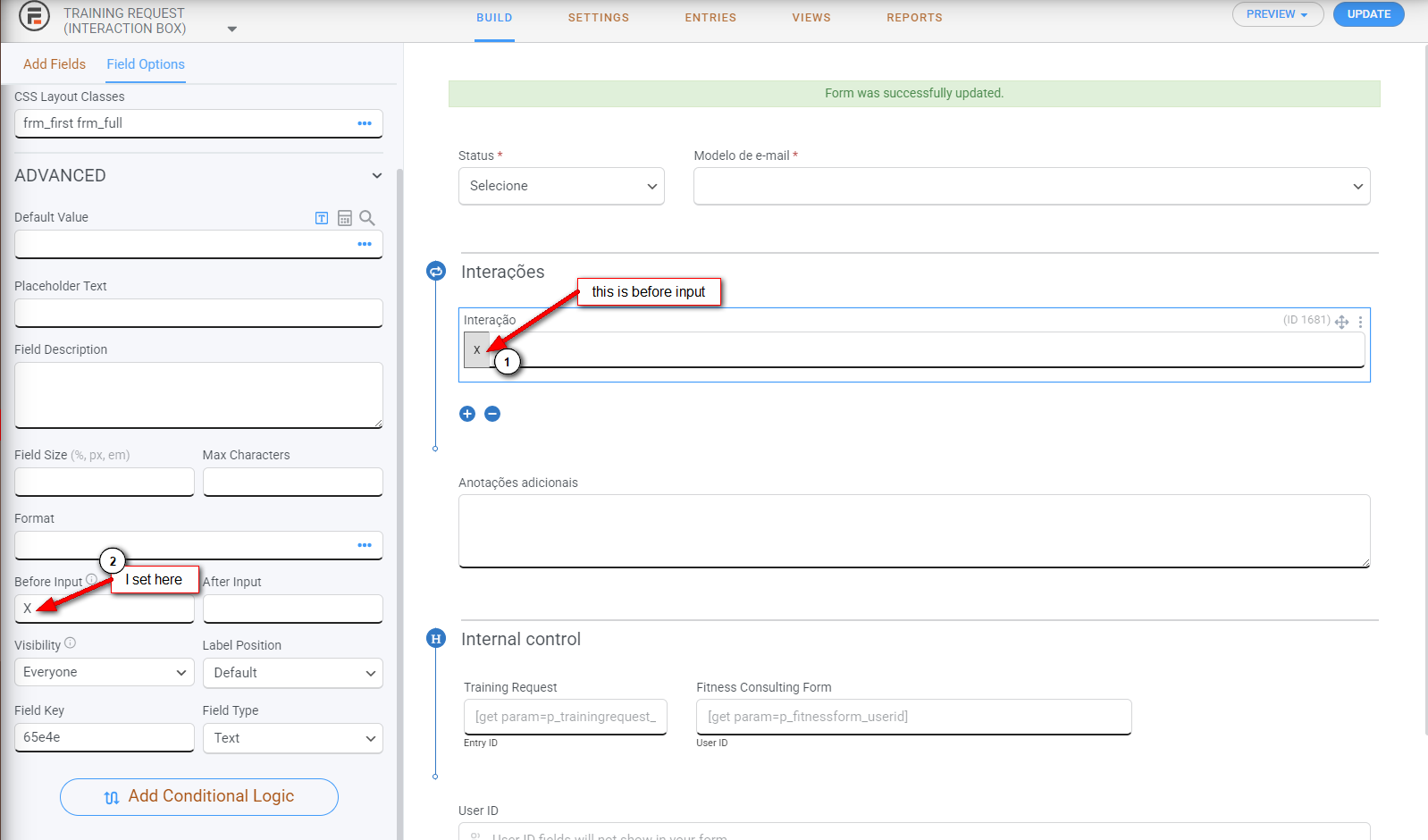Switch to the Settings tab
Screen dimensions: 1428x840
598,18
